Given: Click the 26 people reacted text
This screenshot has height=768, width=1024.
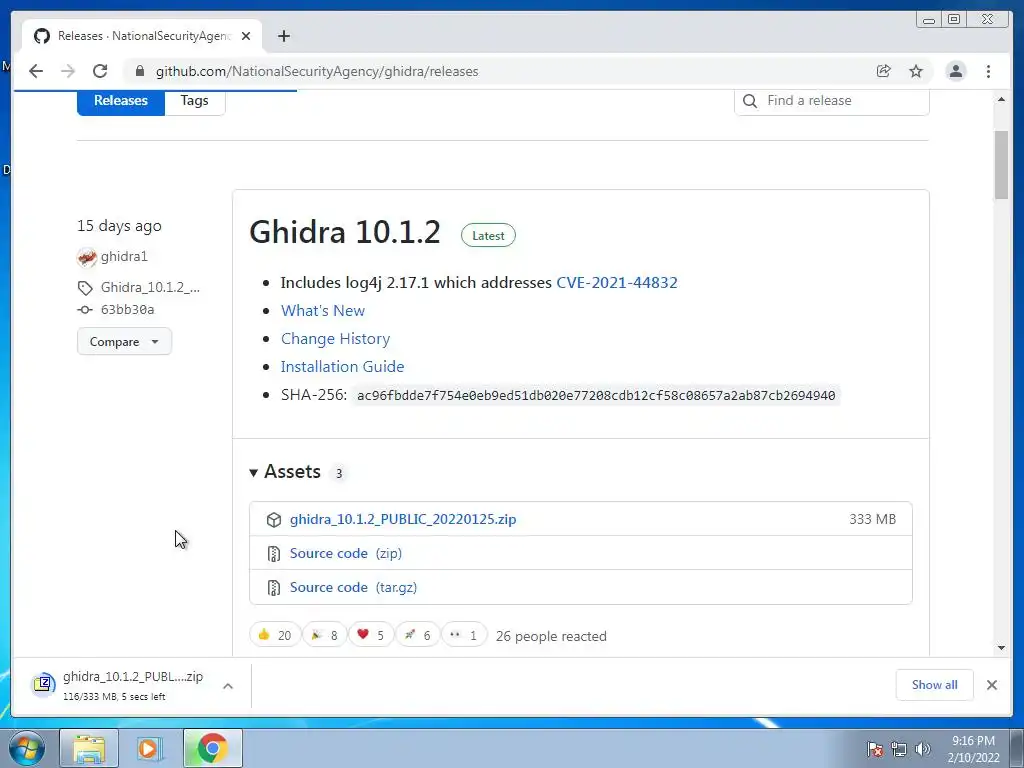Looking at the screenshot, I should coord(551,636).
